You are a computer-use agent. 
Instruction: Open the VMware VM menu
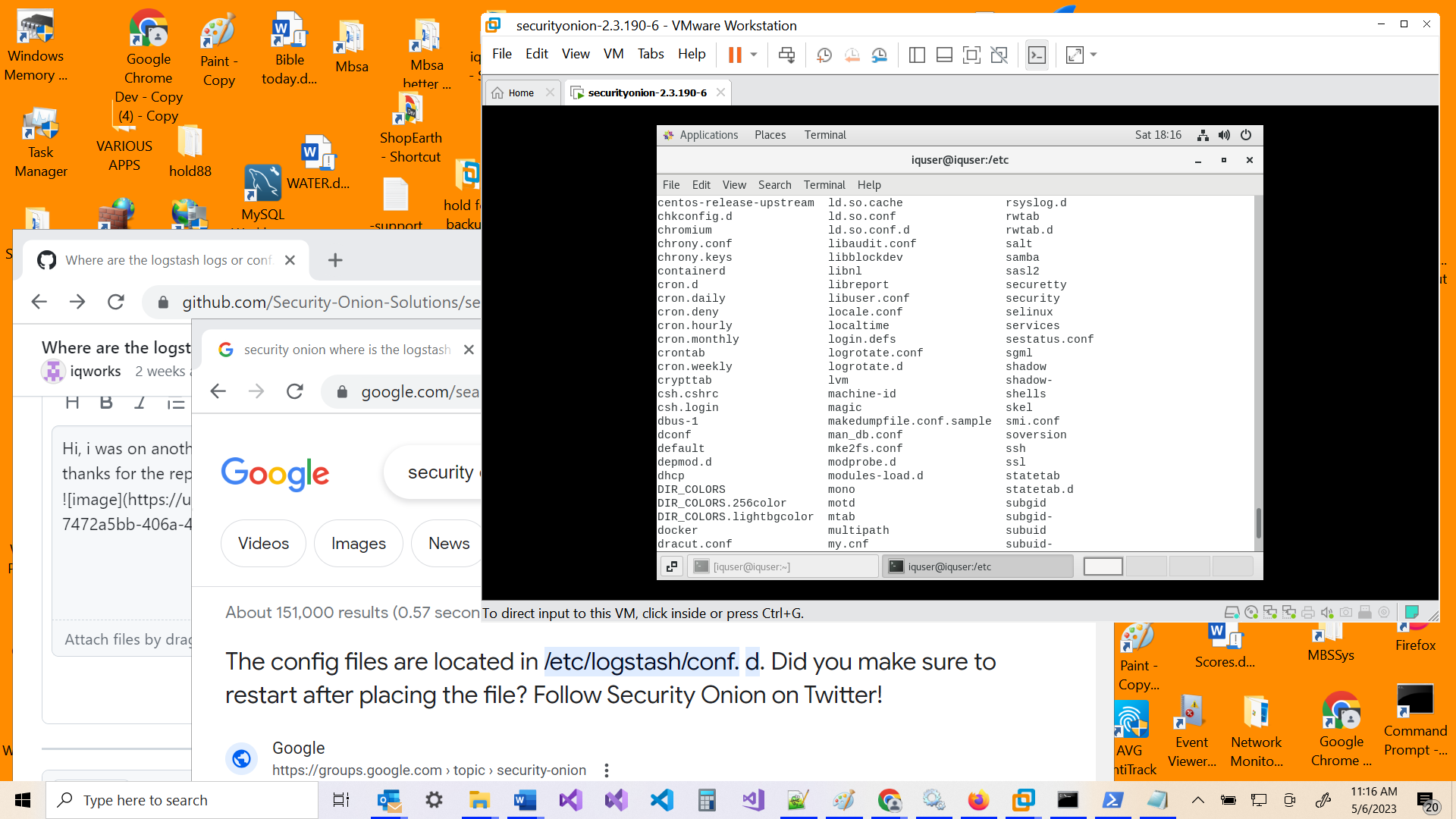point(613,54)
